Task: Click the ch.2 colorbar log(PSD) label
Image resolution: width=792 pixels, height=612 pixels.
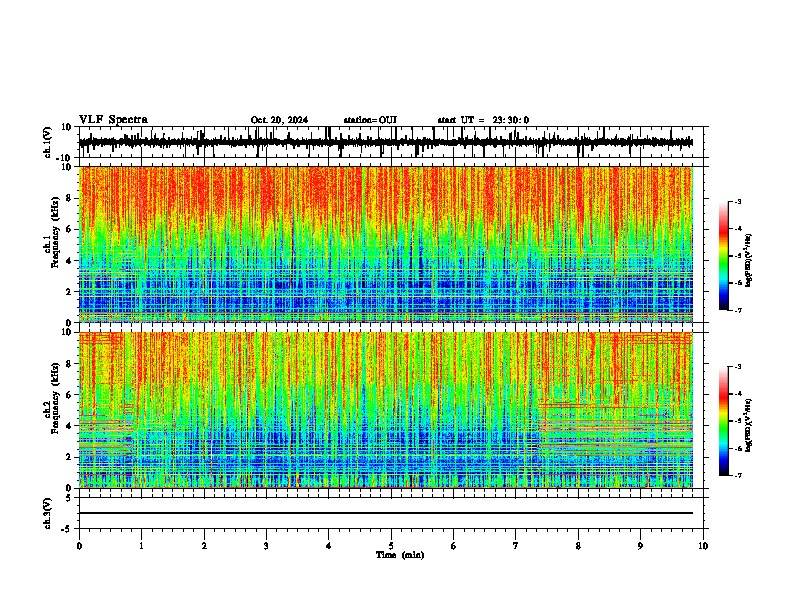Action: pyautogui.click(x=748, y=426)
